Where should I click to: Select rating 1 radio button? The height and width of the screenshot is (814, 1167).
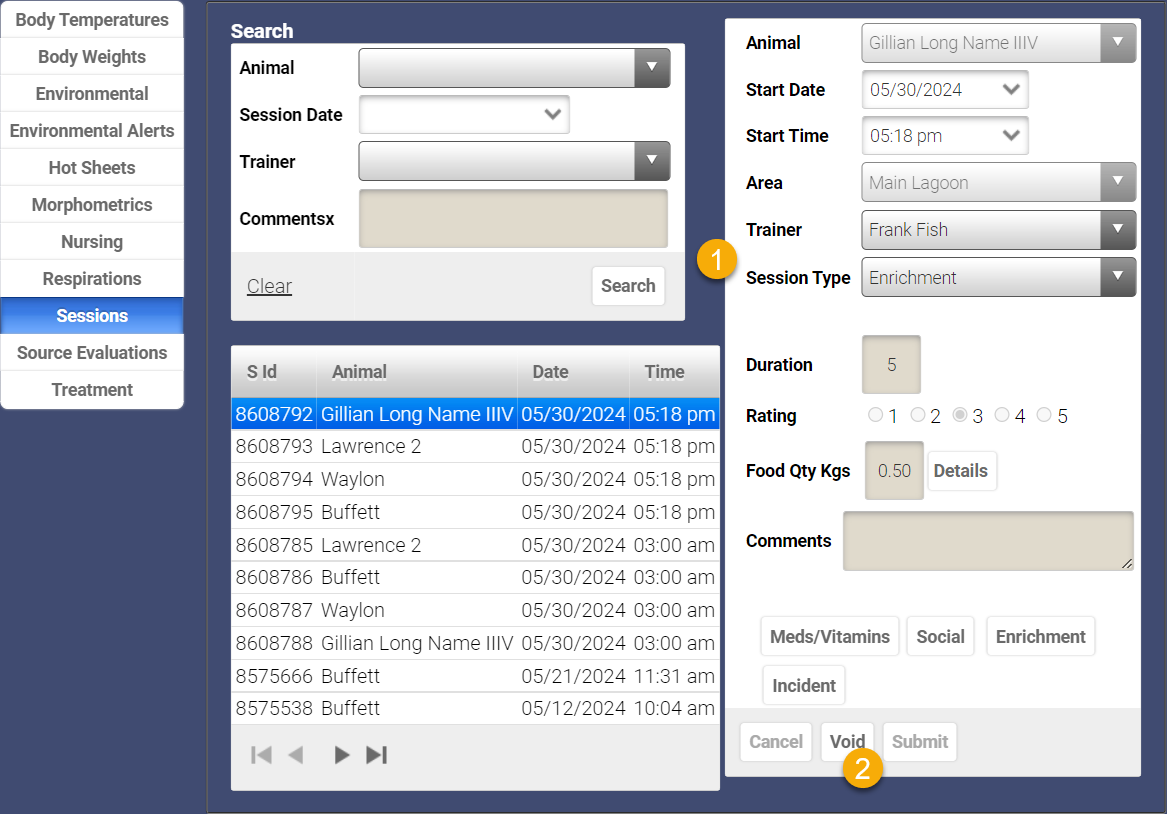875,415
